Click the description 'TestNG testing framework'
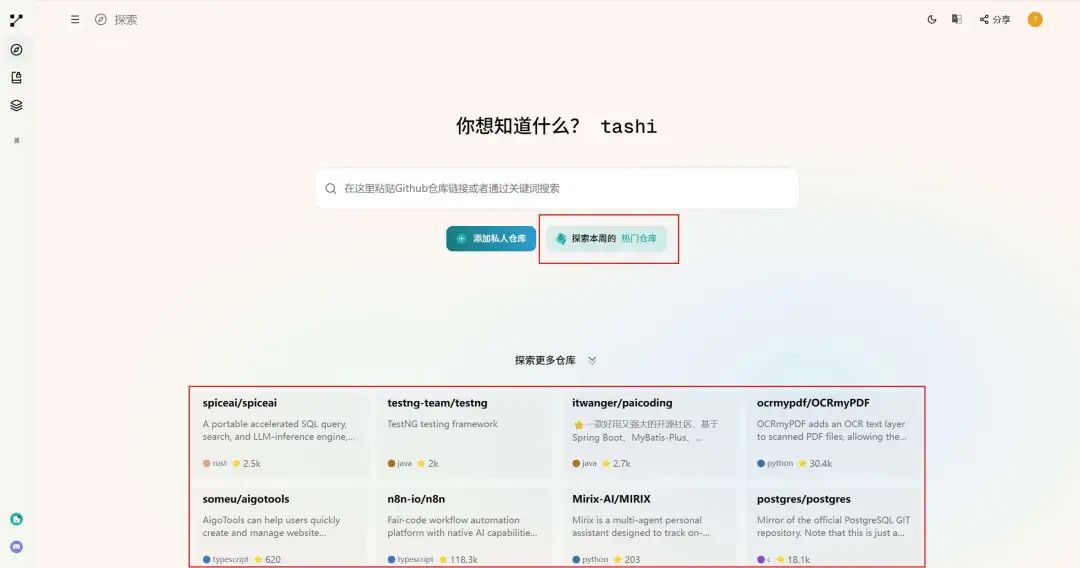Viewport: 1080px width, 568px height. (x=442, y=424)
